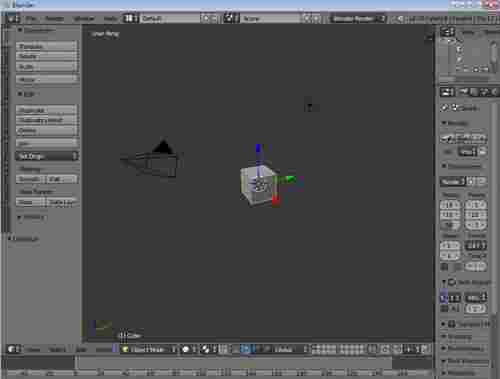Expand the Shading panel in Properties
The image size is (500, 379).
tap(444, 336)
